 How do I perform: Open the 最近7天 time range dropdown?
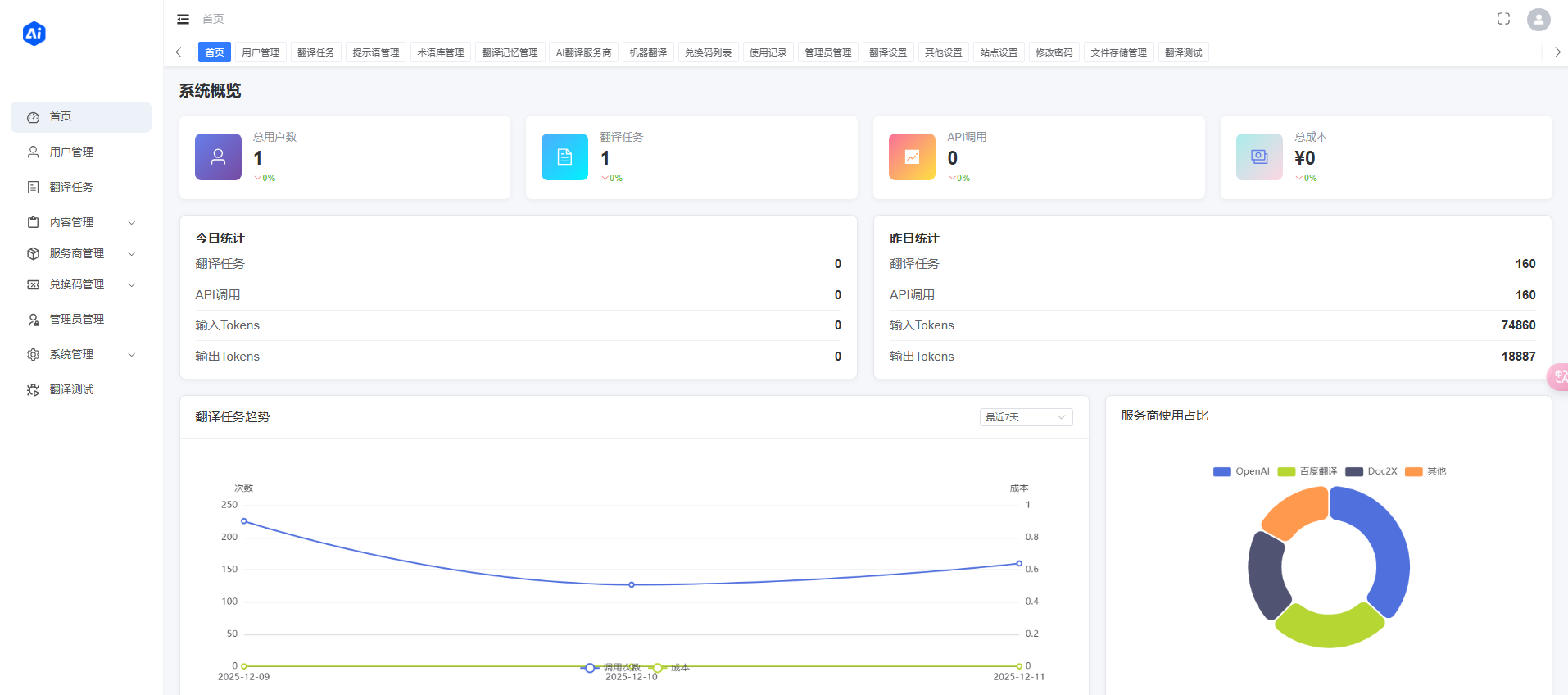[1026, 417]
